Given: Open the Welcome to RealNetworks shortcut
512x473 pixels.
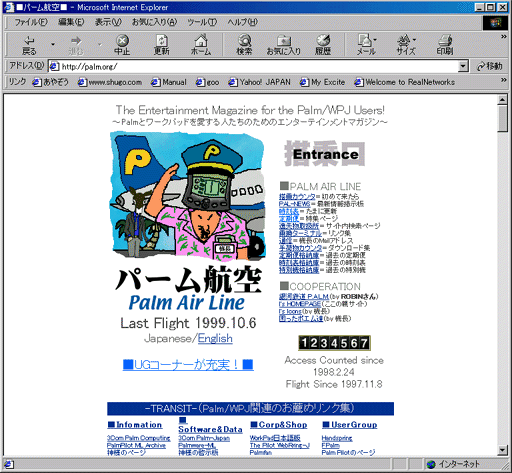Looking at the screenshot, I should click(404, 82).
